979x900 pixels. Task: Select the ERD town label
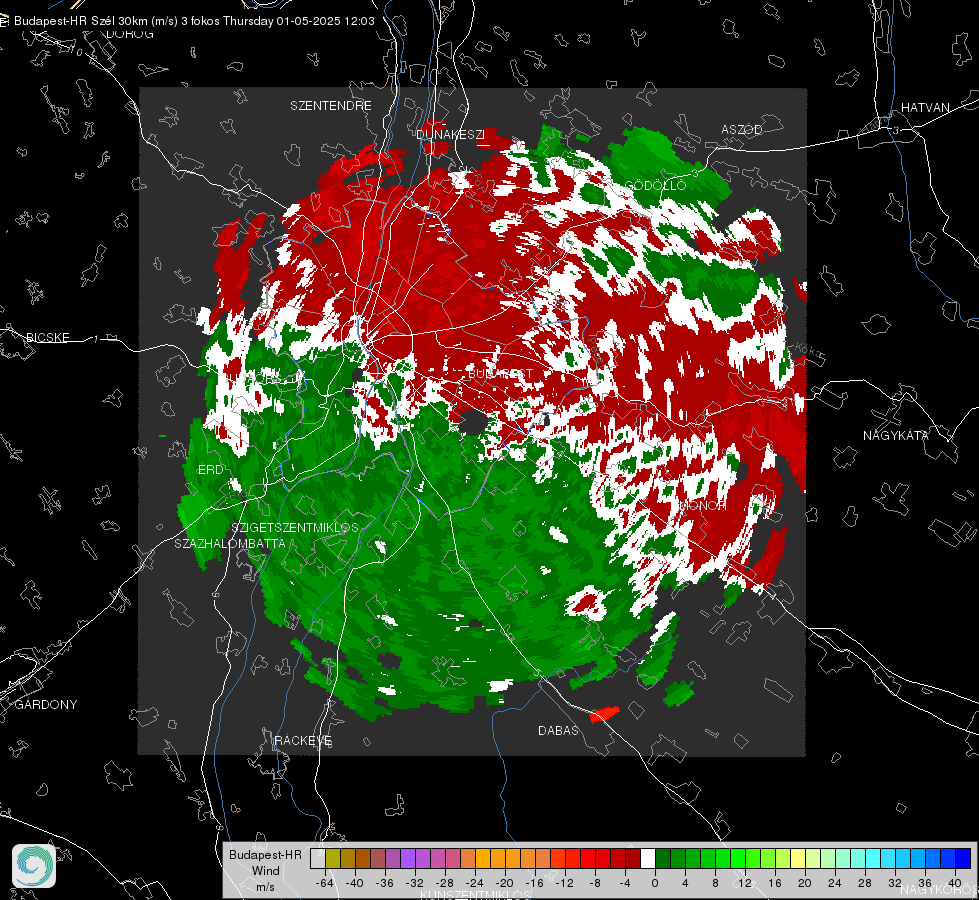(210, 470)
